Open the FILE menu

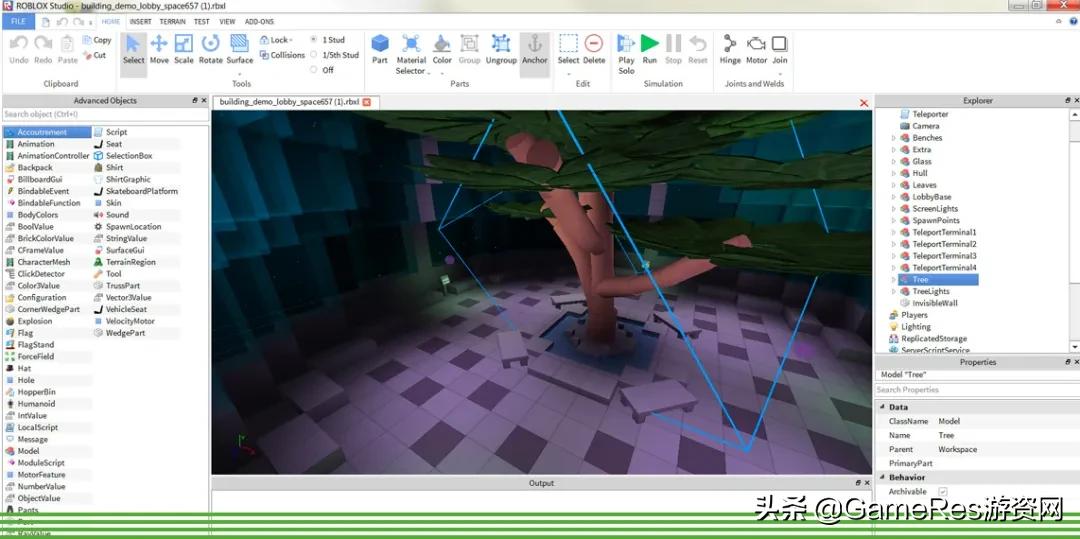point(18,21)
